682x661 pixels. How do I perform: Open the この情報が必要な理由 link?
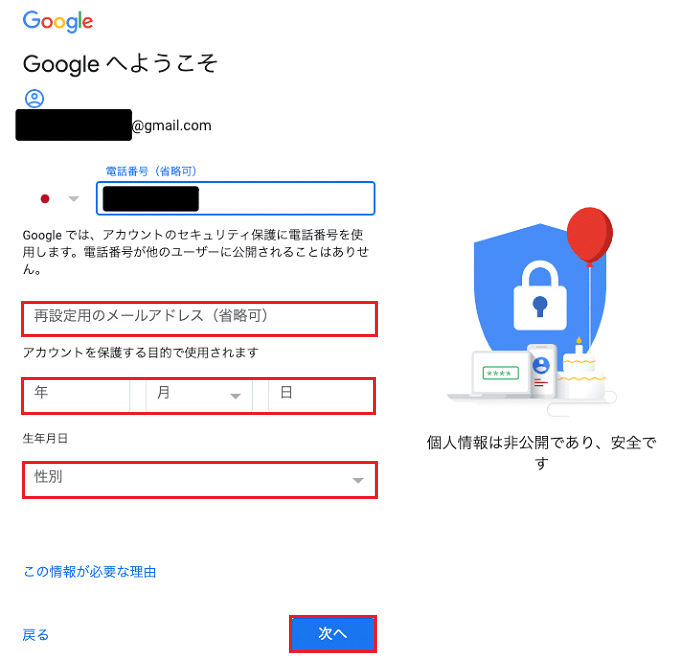click(x=90, y=571)
